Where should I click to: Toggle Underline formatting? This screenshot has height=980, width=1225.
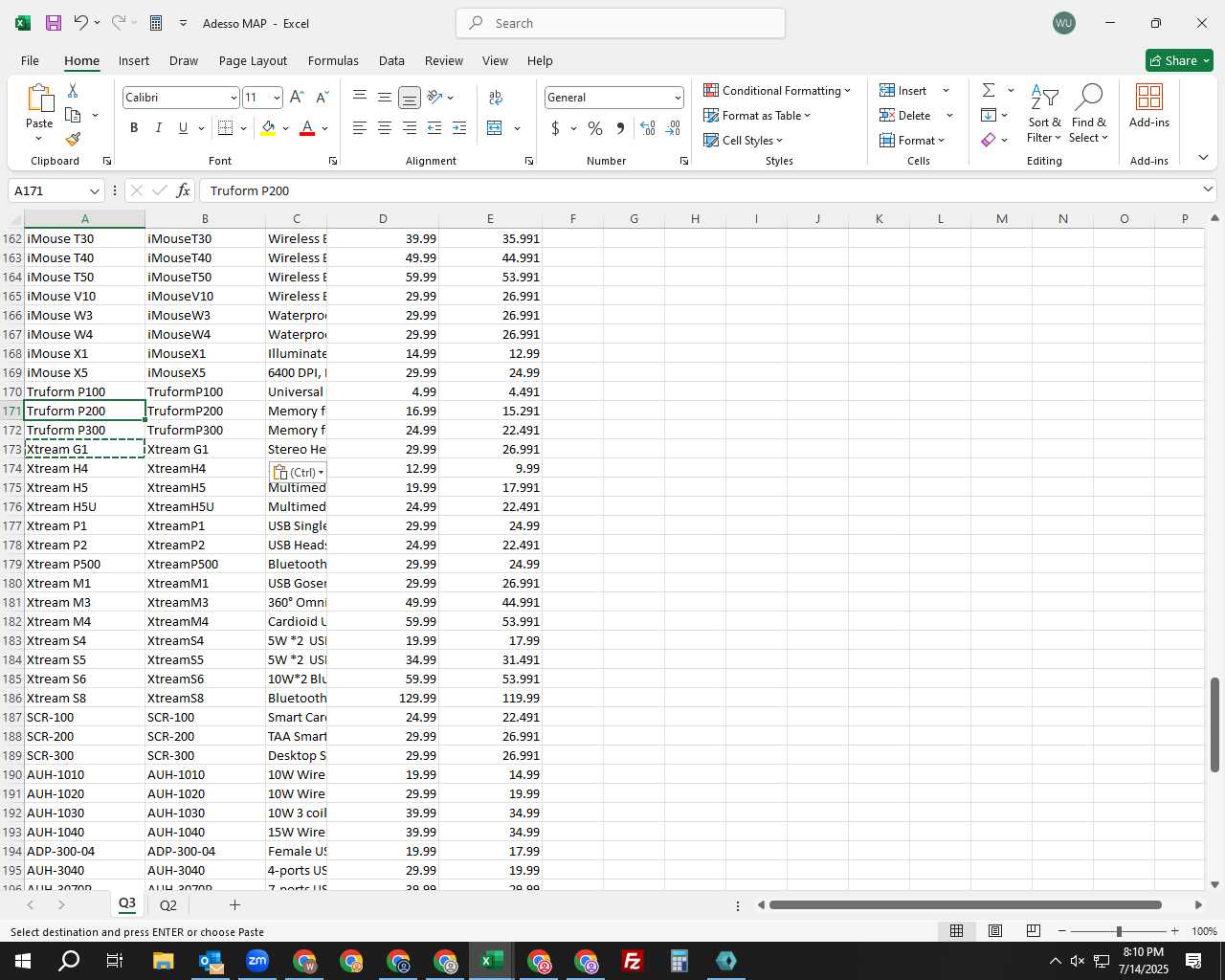183,128
